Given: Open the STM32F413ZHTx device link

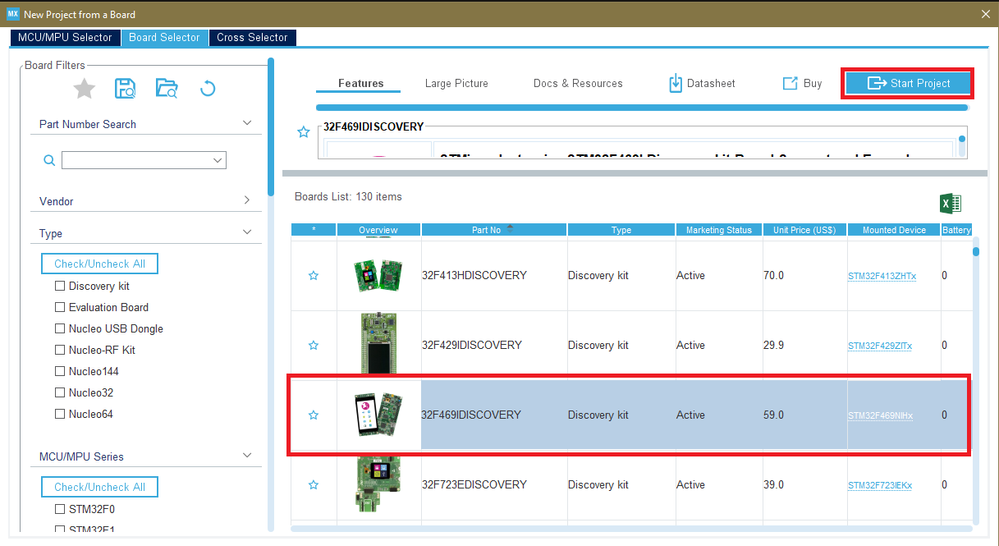Looking at the screenshot, I should 882,276.
